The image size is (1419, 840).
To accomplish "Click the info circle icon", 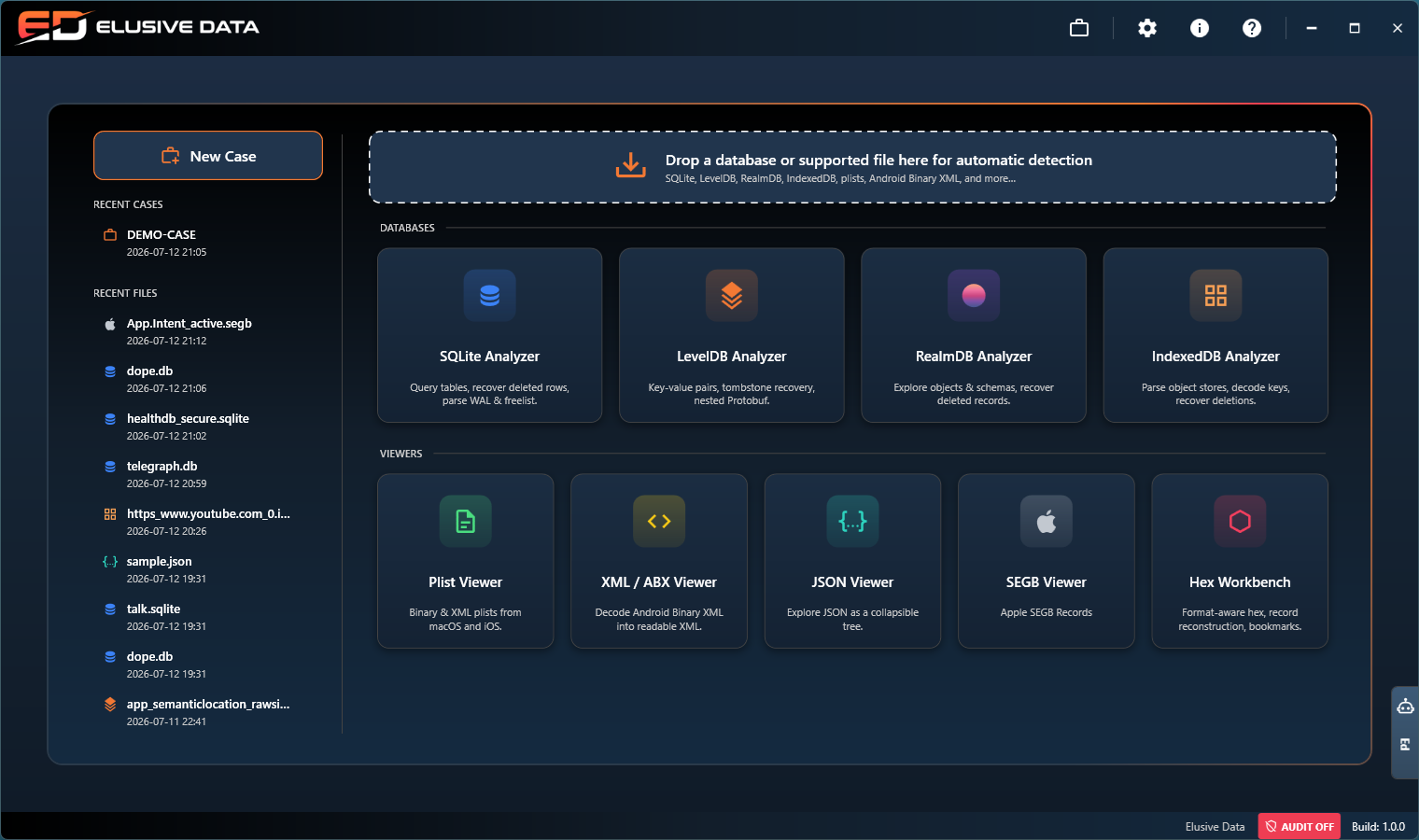I will [1200, 28].
